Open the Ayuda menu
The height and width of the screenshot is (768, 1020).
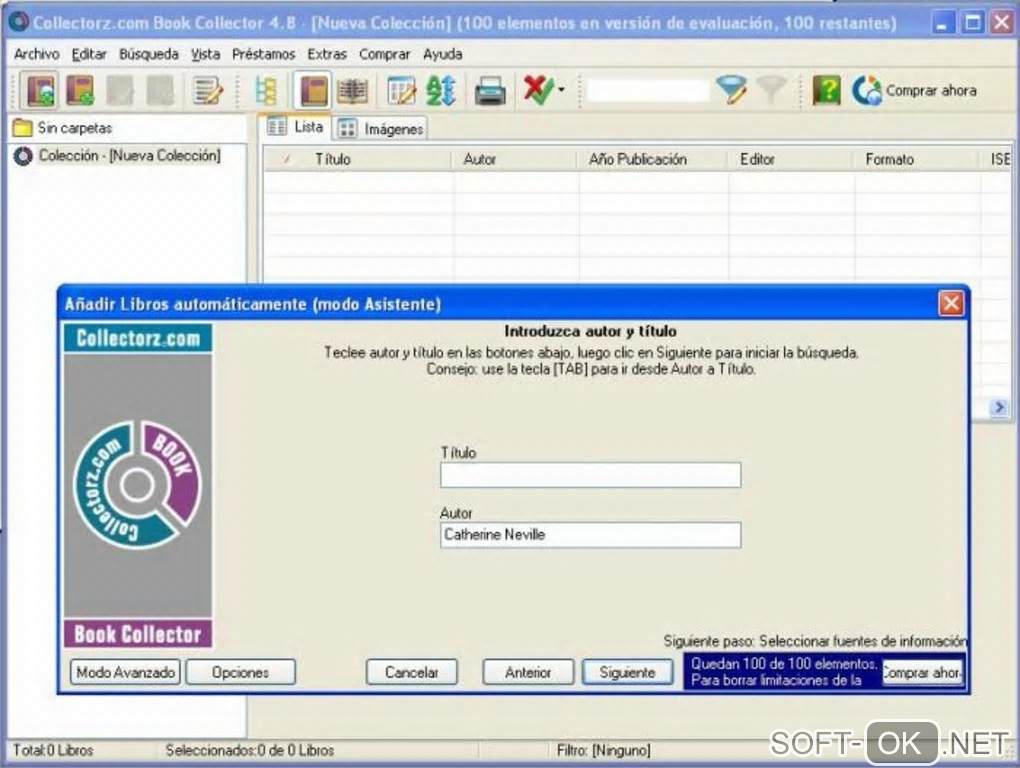(x=442, y=54)
